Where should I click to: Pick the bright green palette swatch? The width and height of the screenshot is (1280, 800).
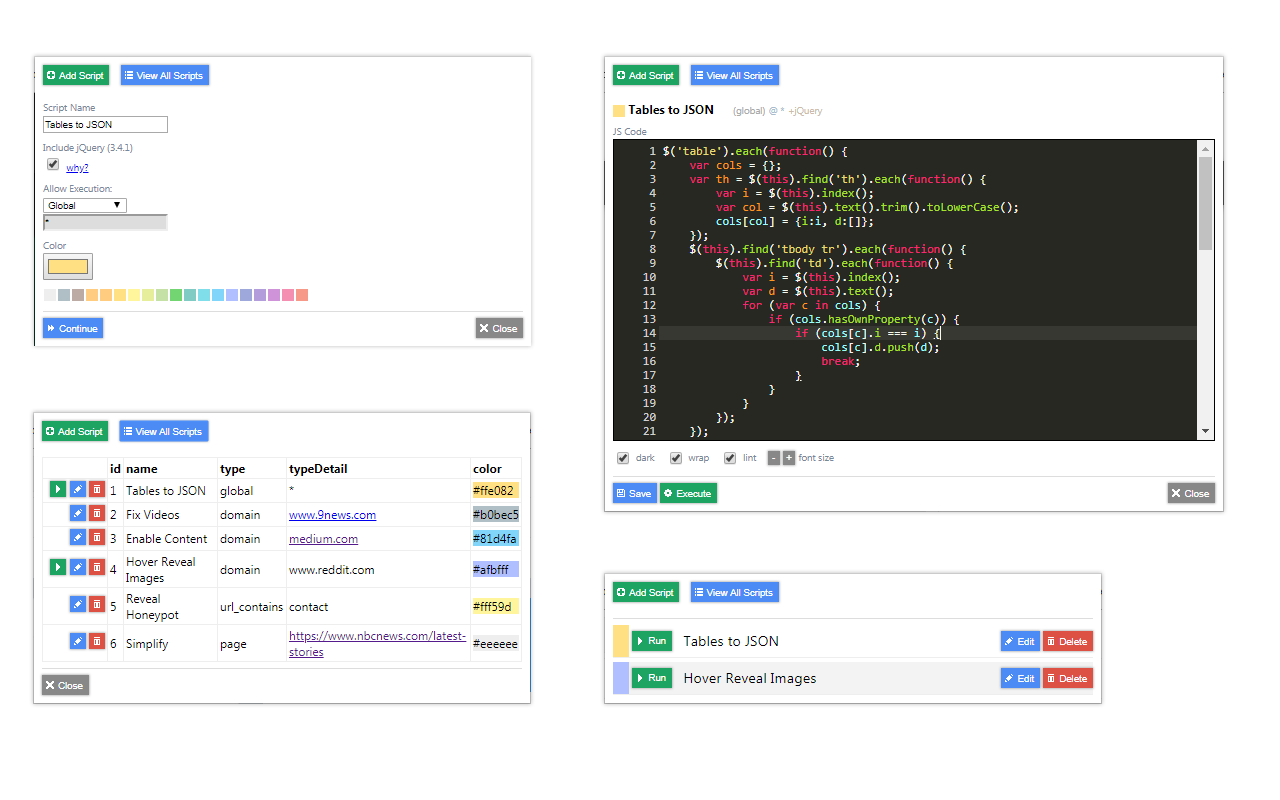click(176, 295)
